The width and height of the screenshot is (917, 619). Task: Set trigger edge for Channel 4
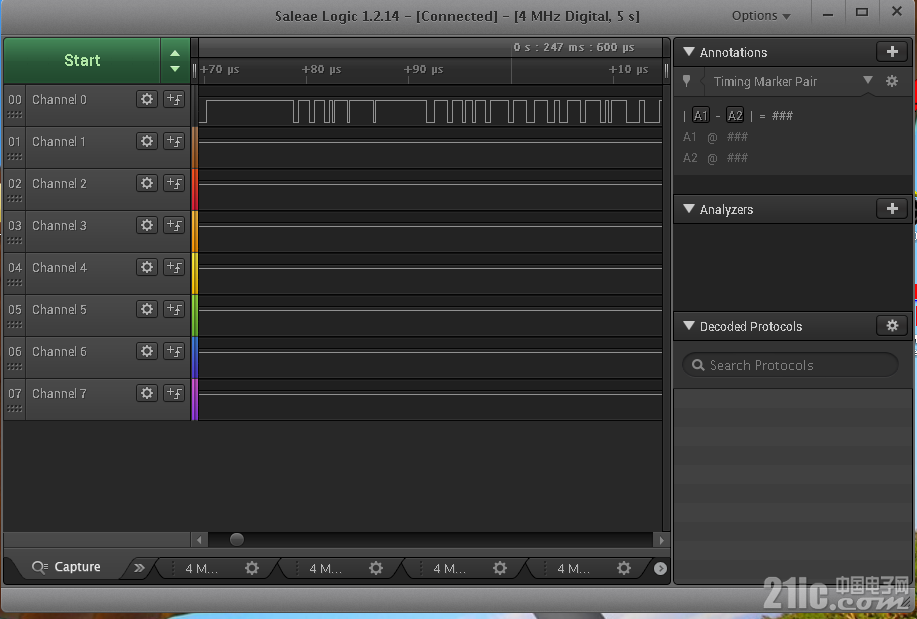tap(174, 267)
